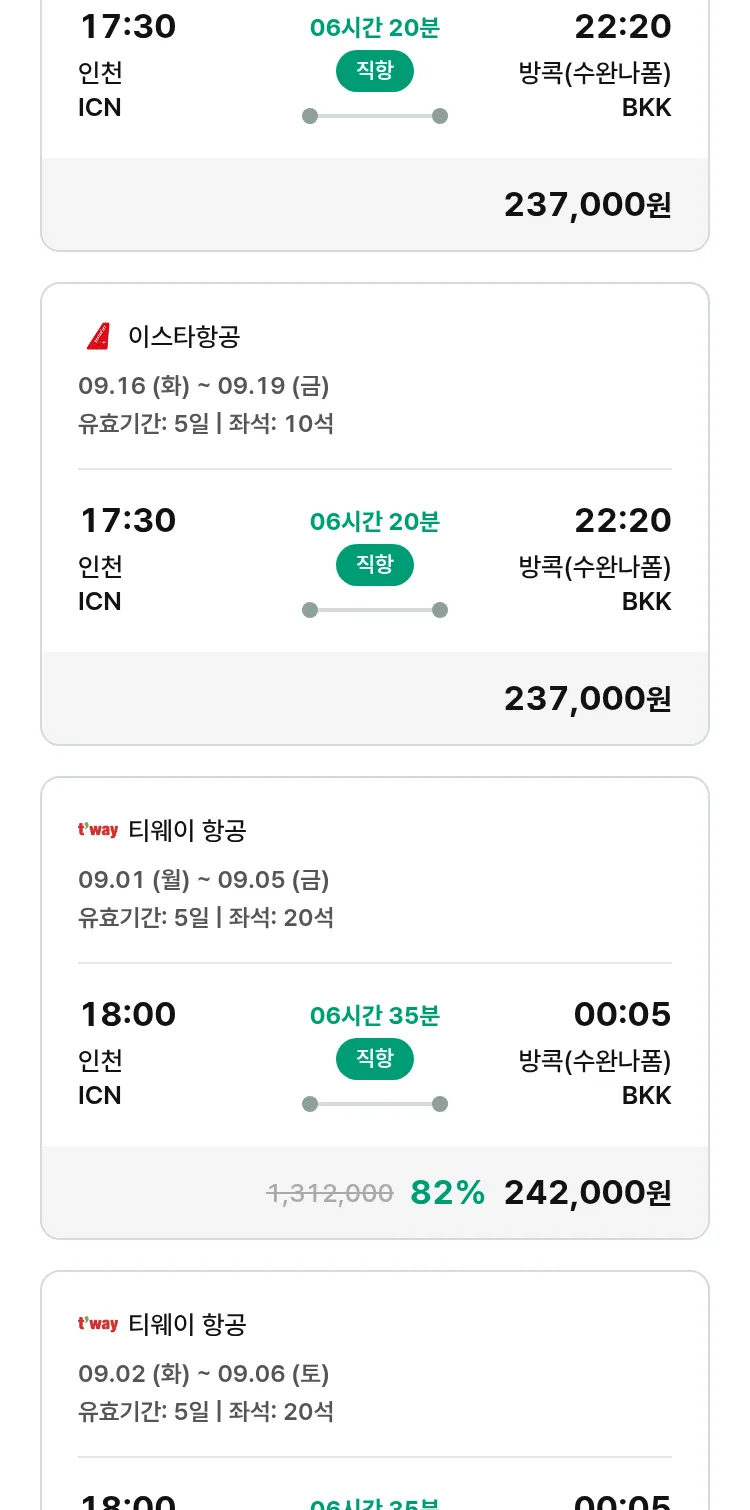Tap the 직항 badge on the 242,000원 flight

(x=374, y=1059)
